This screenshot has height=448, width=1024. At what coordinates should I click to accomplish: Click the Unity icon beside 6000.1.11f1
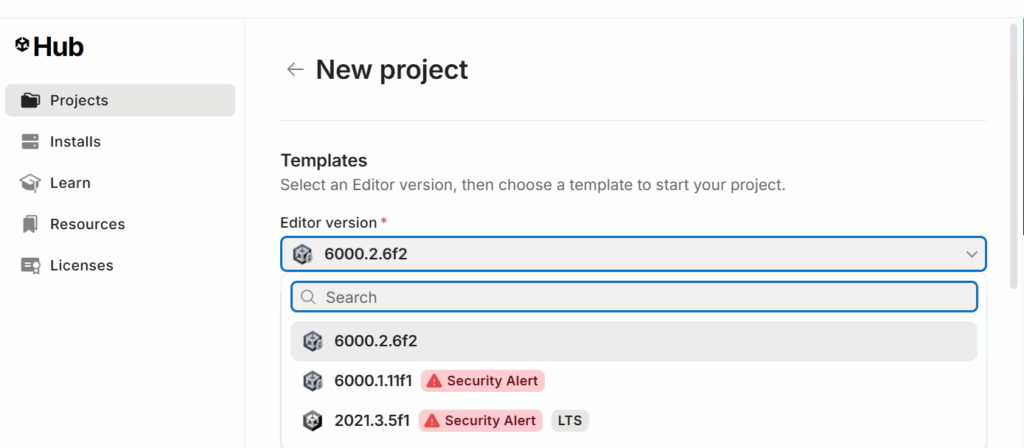[x=313, y=381]
